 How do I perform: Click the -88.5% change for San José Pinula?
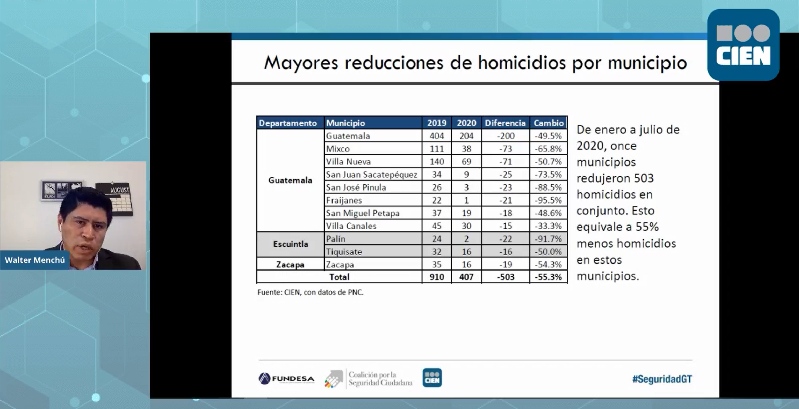[x=549, y=187]
